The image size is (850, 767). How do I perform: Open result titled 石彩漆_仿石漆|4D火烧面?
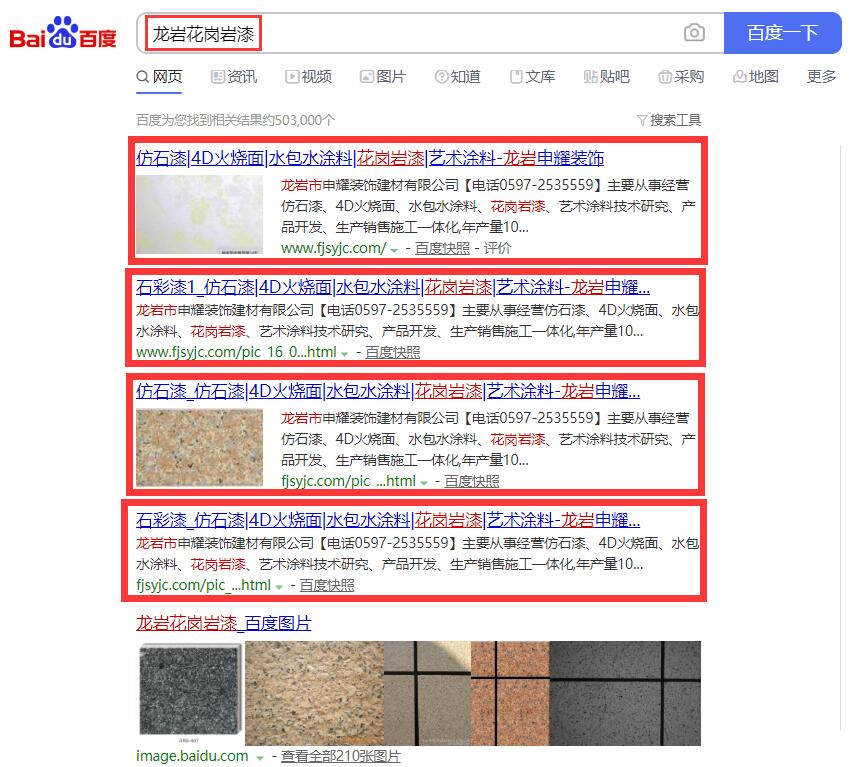pyautogui.click(x=388, y=521)
